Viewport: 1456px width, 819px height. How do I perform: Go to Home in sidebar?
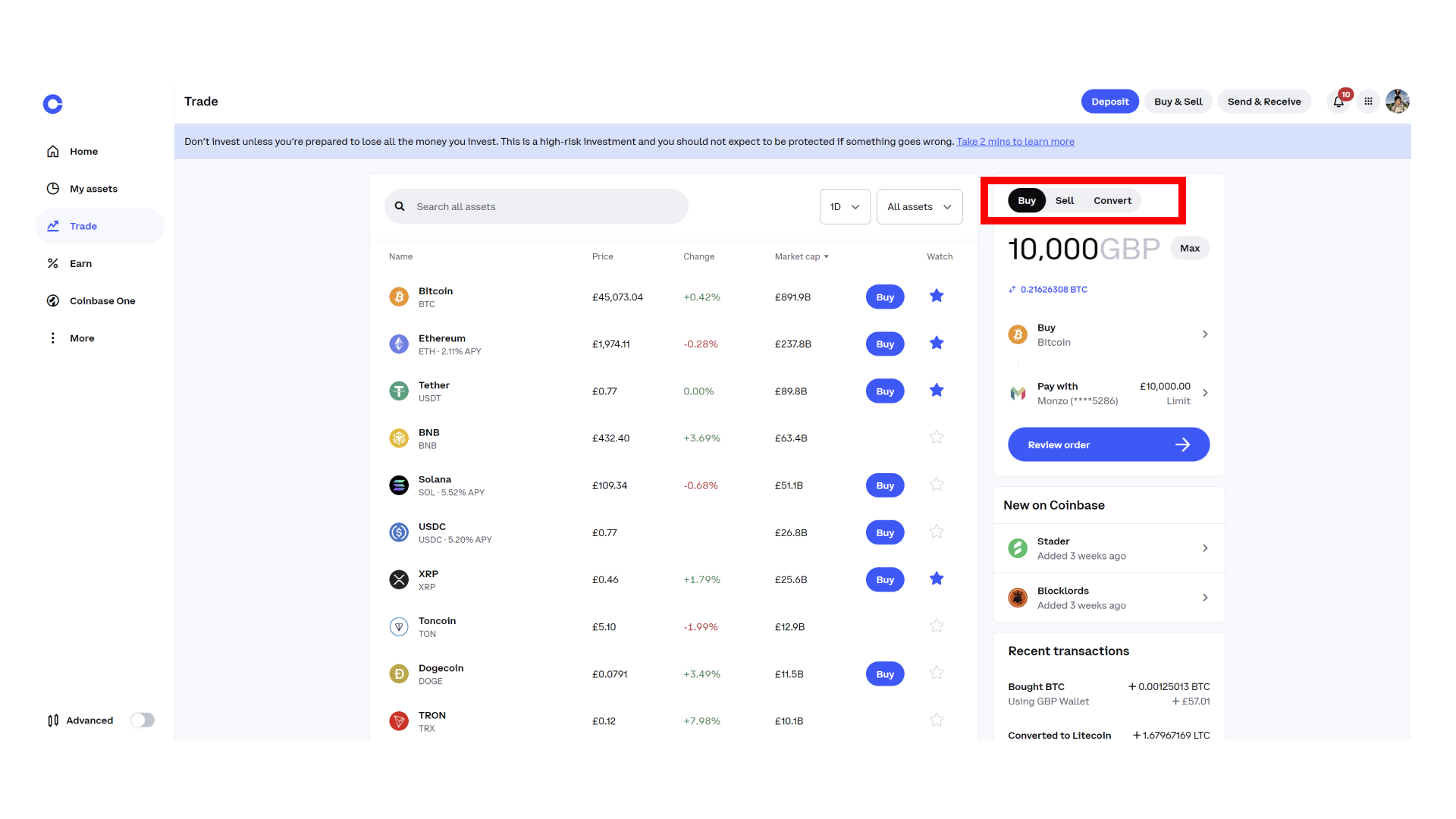(99, 152)
